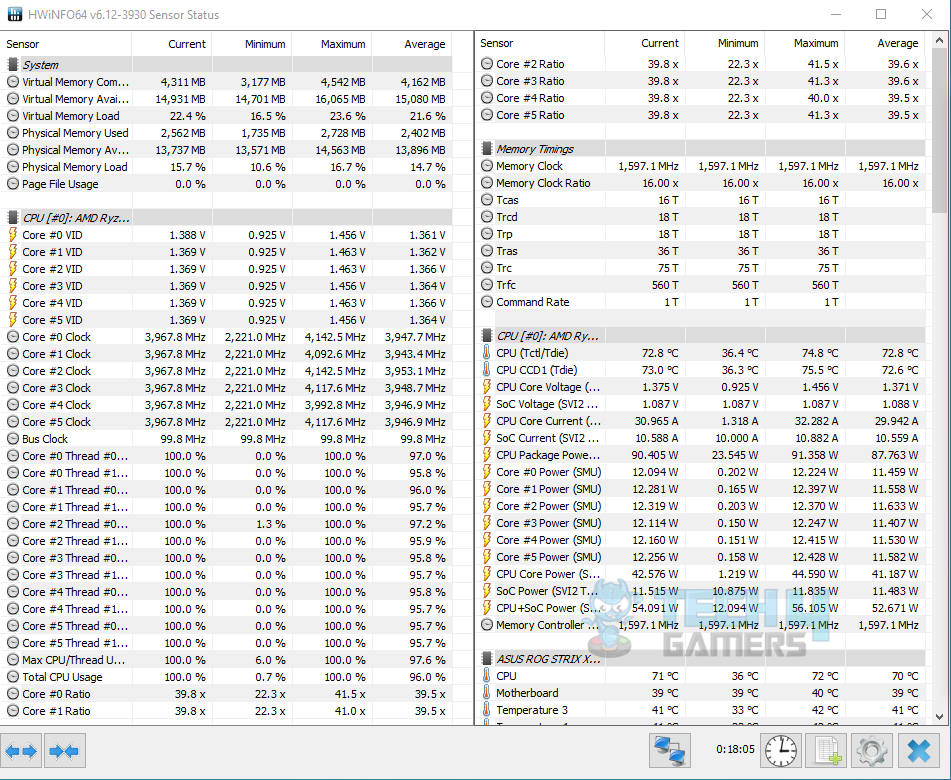The image size is (951, 780).
Task: Click the Maximum column header in the right pane
Action: coord(805,43)
